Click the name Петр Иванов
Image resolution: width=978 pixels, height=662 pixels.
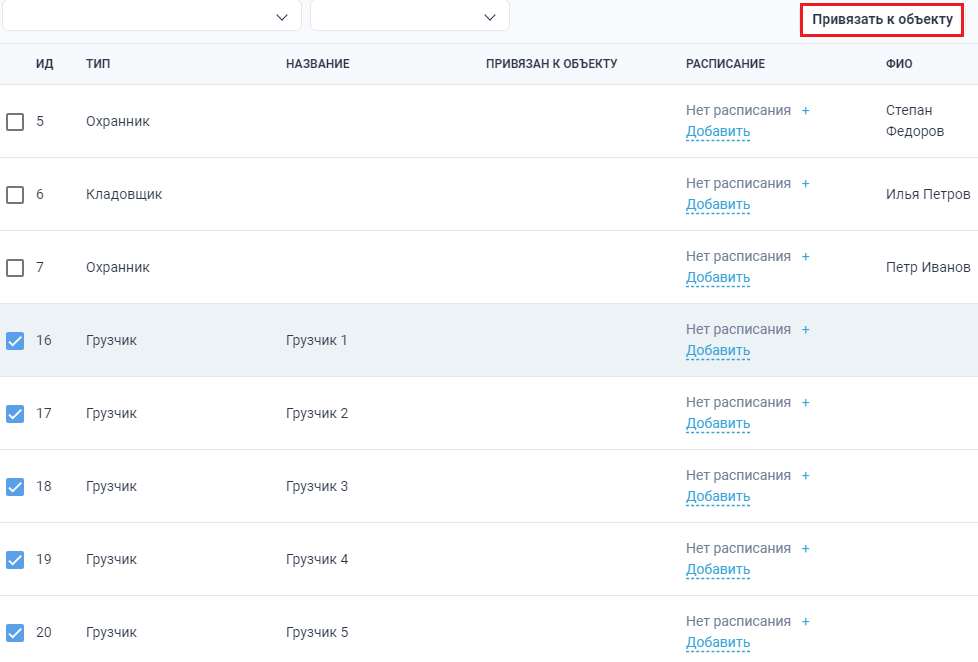pos(928,268)
